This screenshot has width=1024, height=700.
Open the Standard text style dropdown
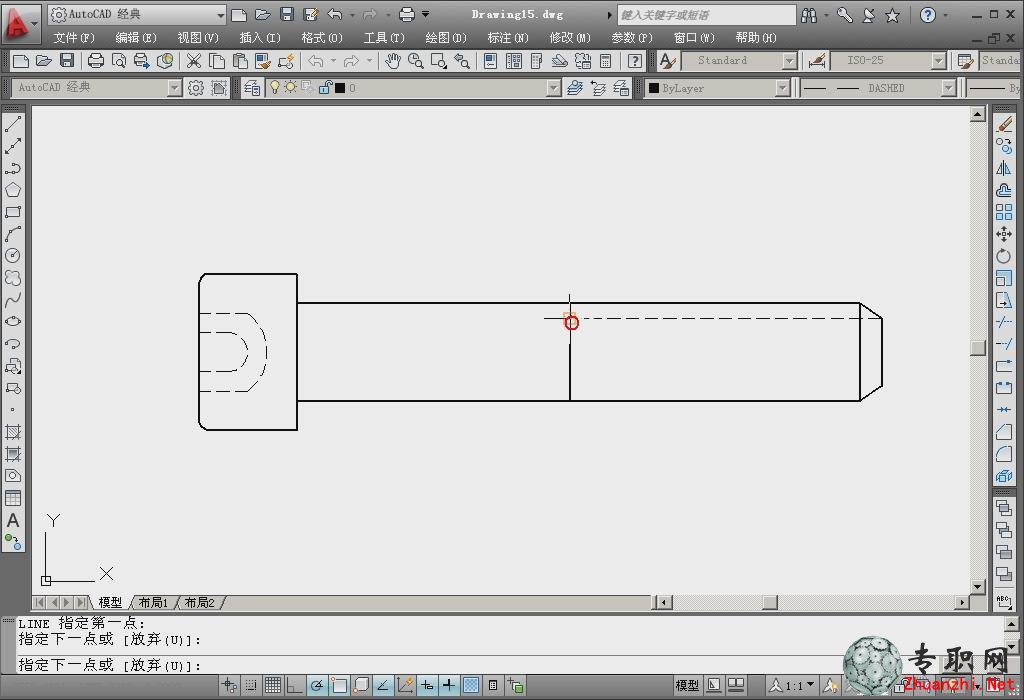tap(790, 61)
